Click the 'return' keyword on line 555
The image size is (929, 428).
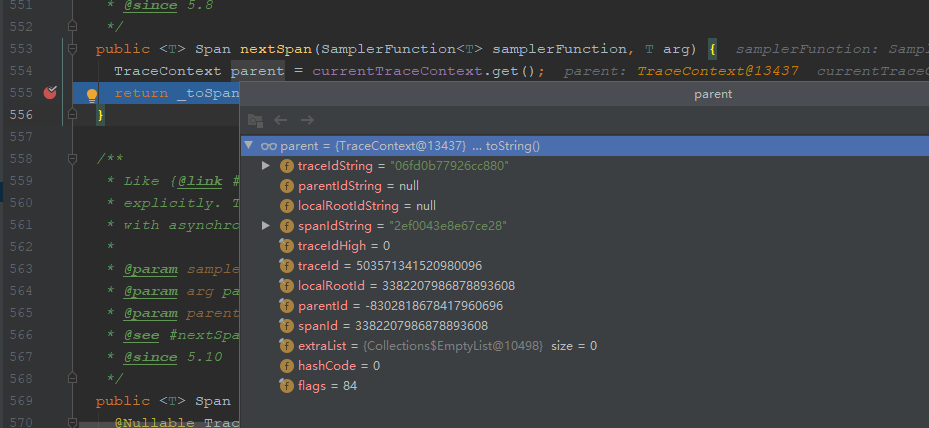pos(141,93)
